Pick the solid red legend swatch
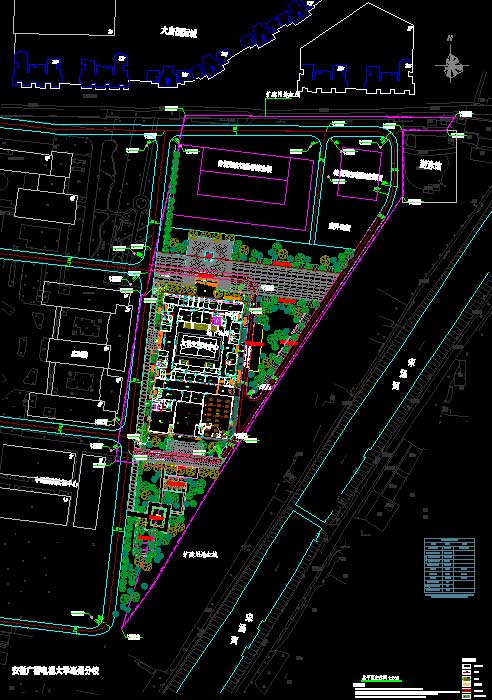The width and height of the screenshot is (492, 700). point(466,692)
